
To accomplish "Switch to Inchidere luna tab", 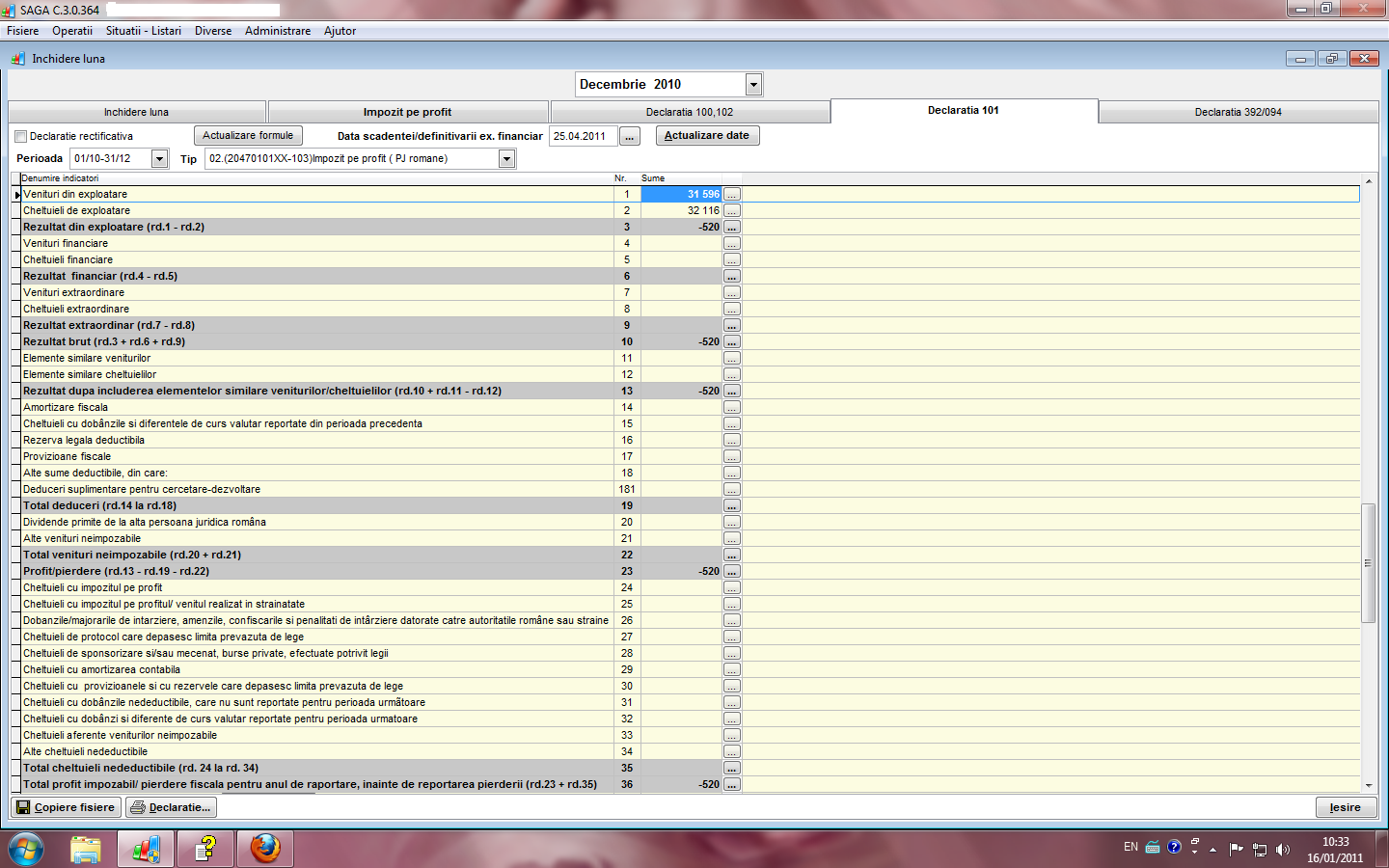I will pos(136,112).
